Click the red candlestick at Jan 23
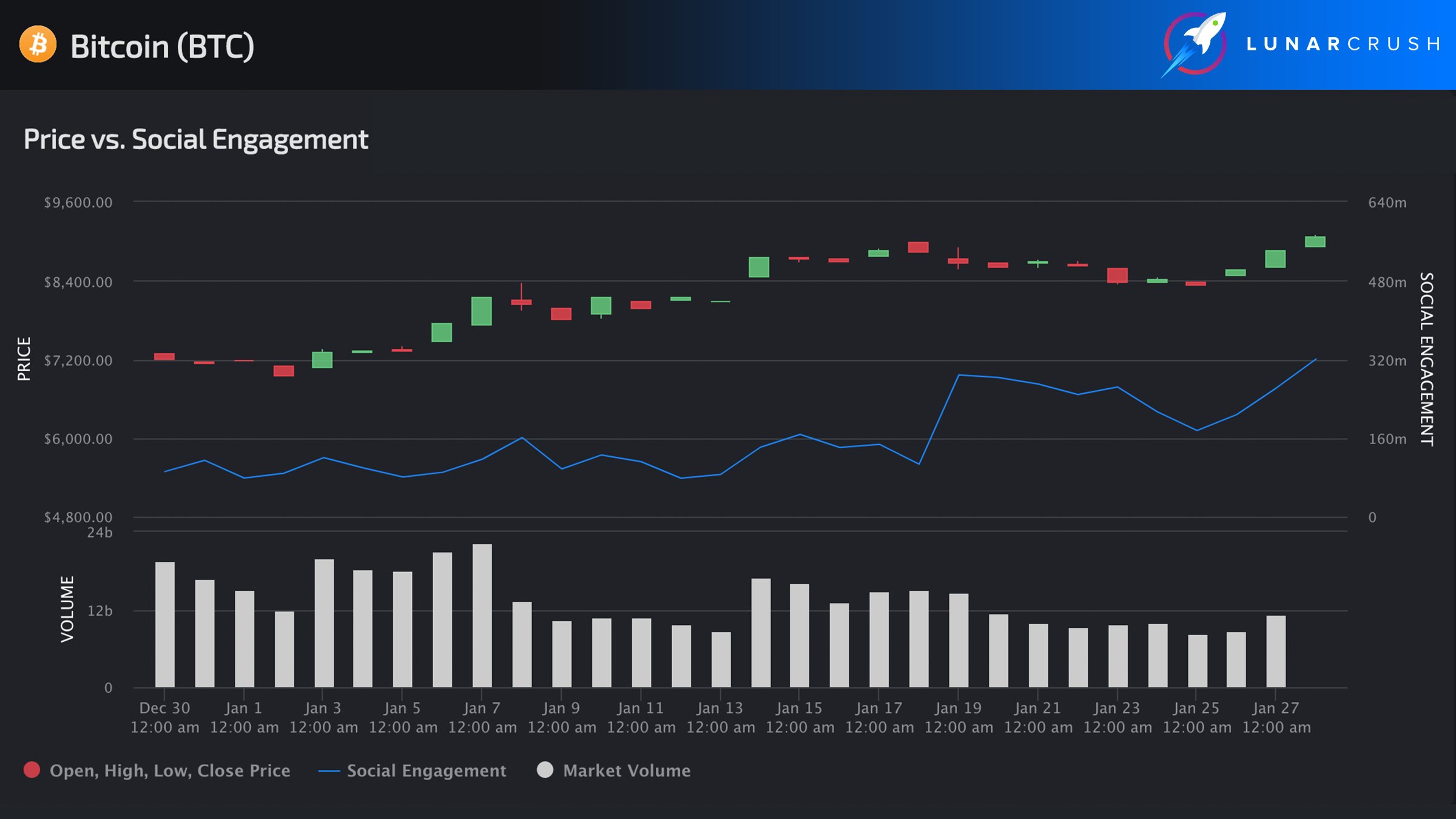 pos(1117,275)
